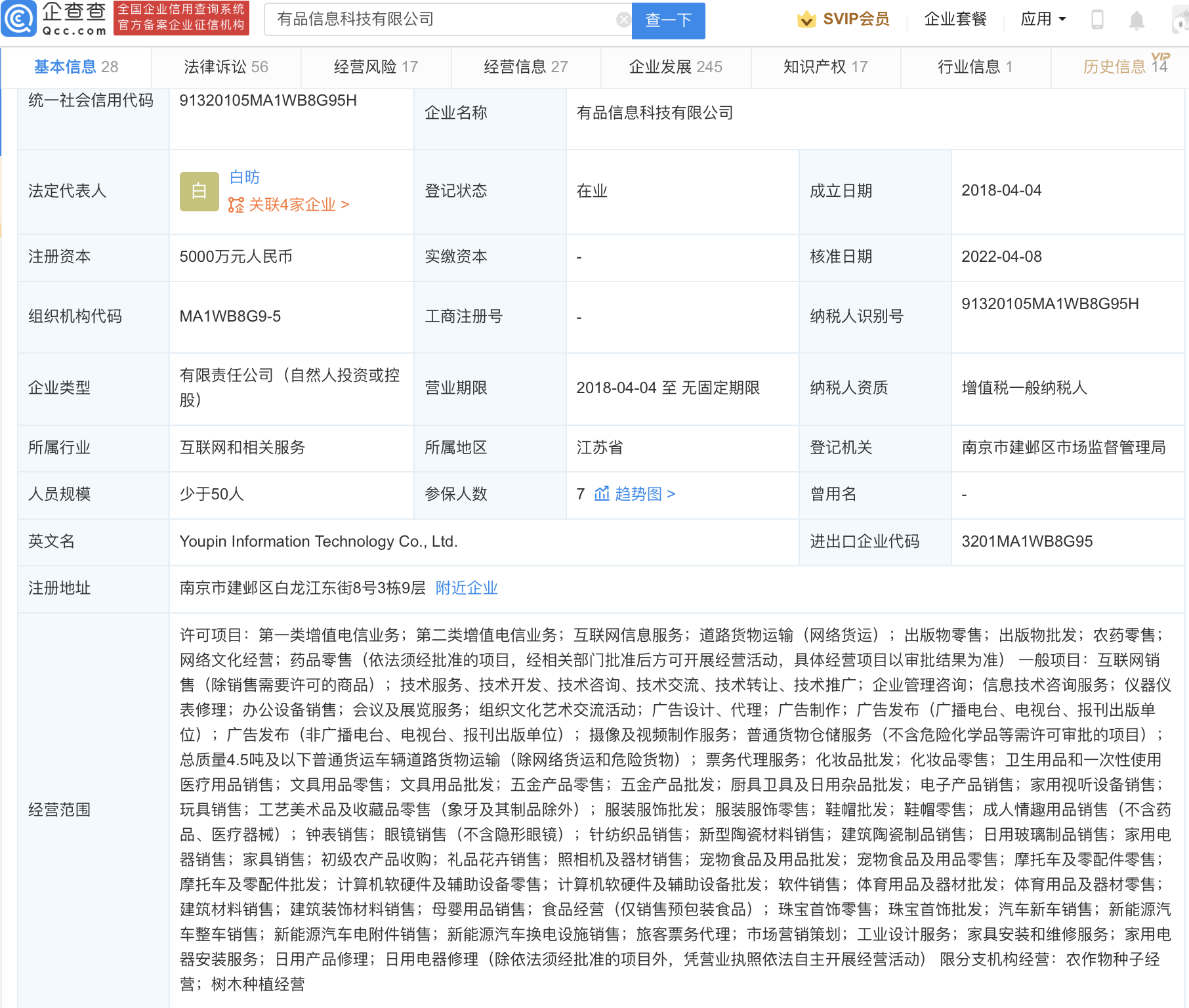
Task: Switch to the 经营信息 tab
Action: pos(526,67)
